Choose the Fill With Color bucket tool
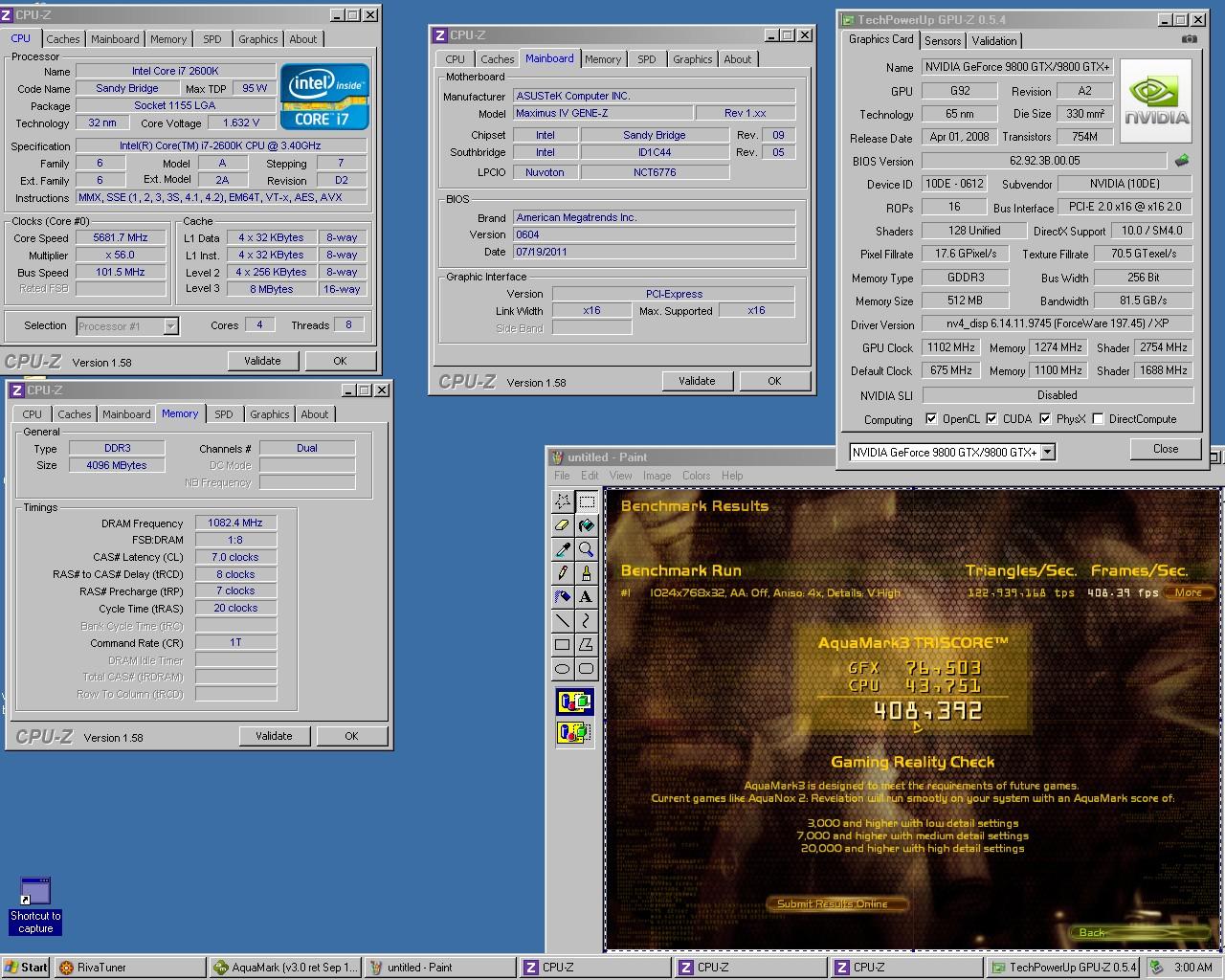Image resolution: width=1225 pixels, height=980 pixels. (587, 525)
